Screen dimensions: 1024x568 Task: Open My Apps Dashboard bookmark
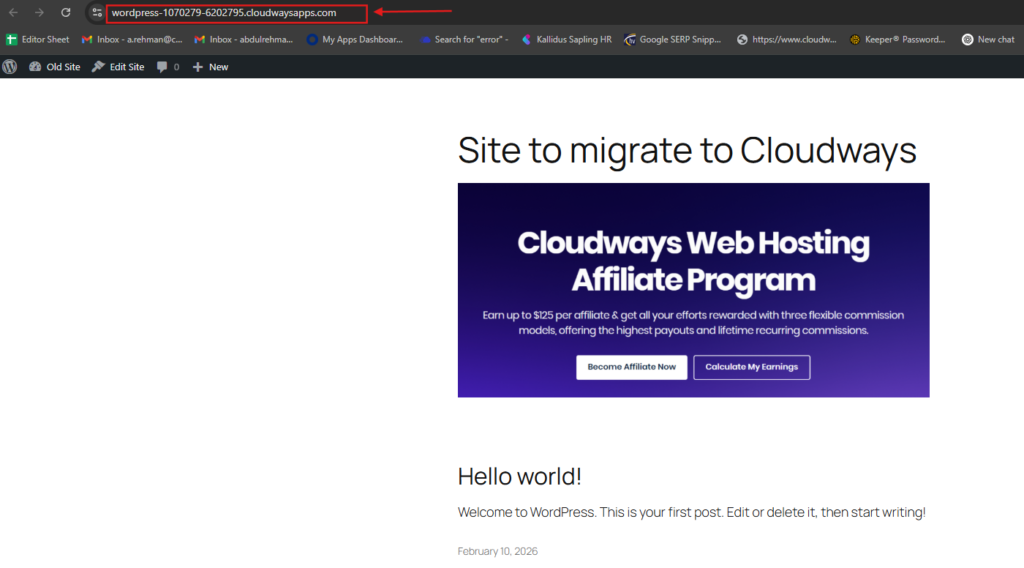click(355, 40)
